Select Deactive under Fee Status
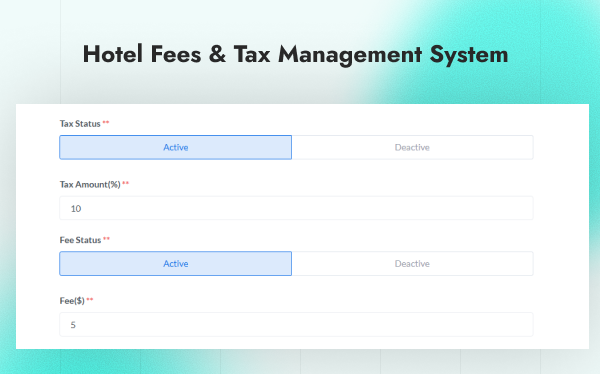Viewport: 600px width, 374px height. point(412,264)
